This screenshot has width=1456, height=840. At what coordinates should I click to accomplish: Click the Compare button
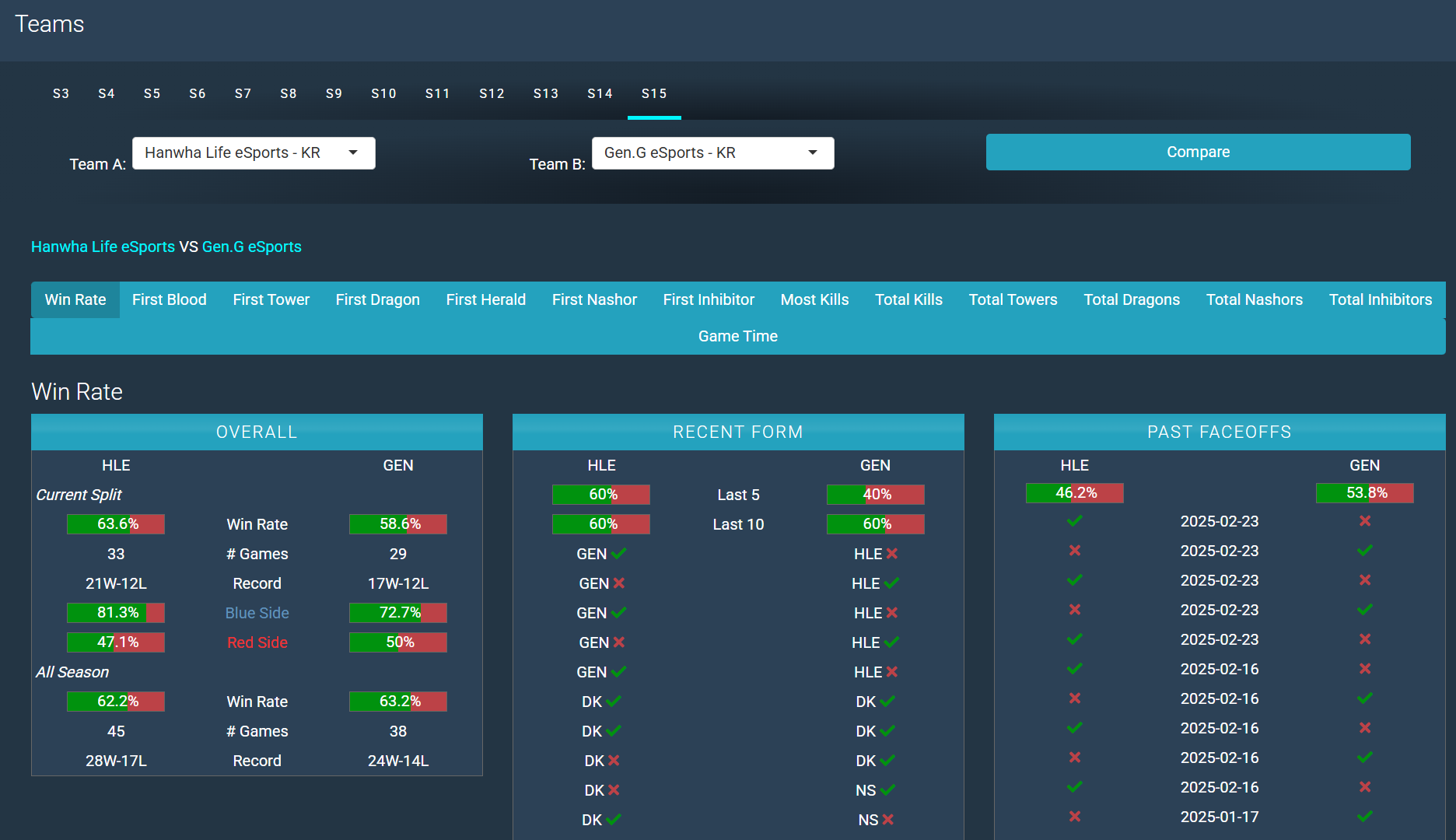[1198, 152]
